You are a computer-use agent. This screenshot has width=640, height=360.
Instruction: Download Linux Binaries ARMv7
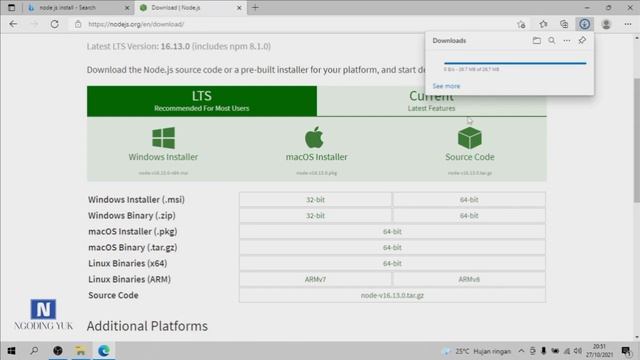tap(316, 279)
